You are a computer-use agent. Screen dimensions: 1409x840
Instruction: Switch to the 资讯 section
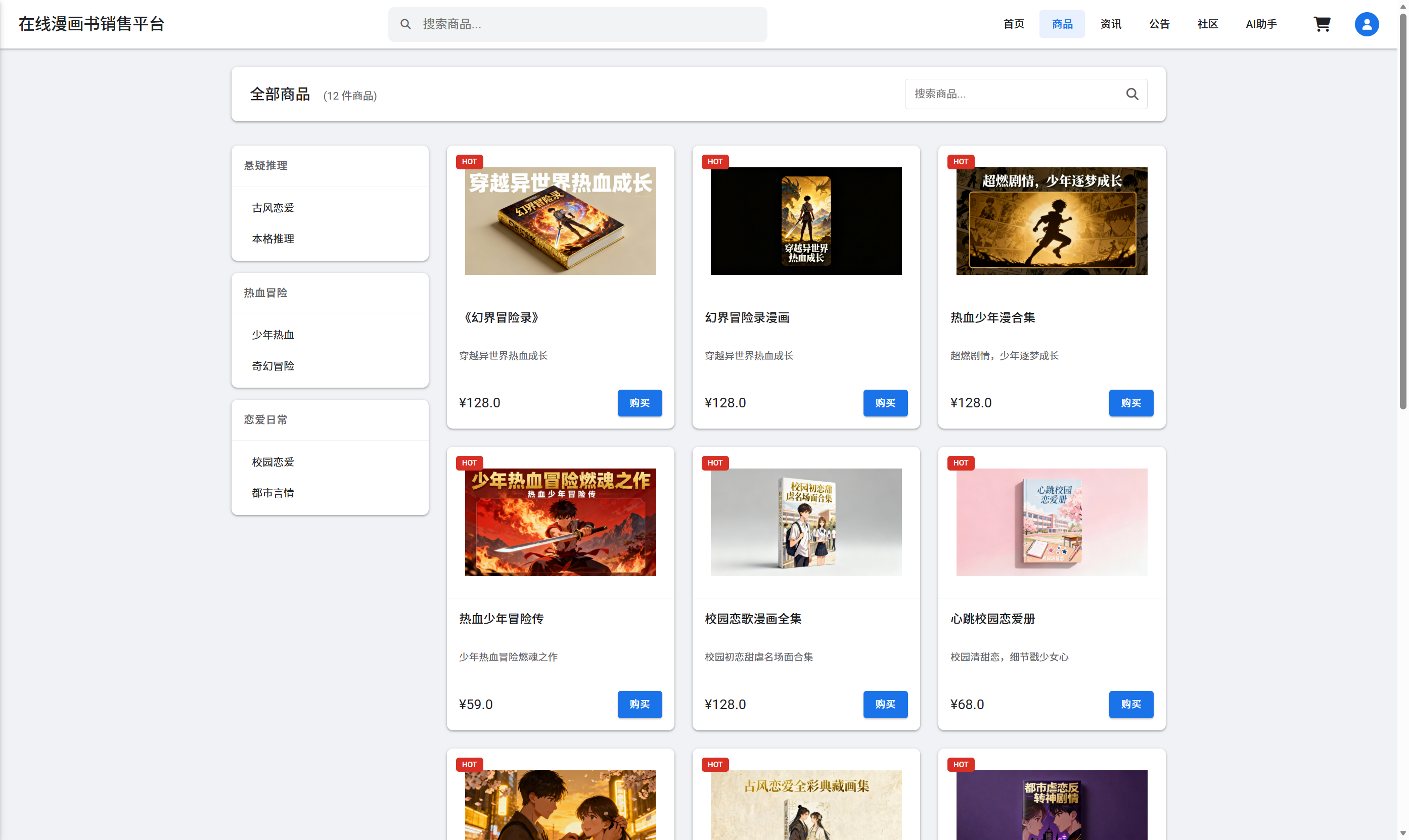coord(1110,24)
